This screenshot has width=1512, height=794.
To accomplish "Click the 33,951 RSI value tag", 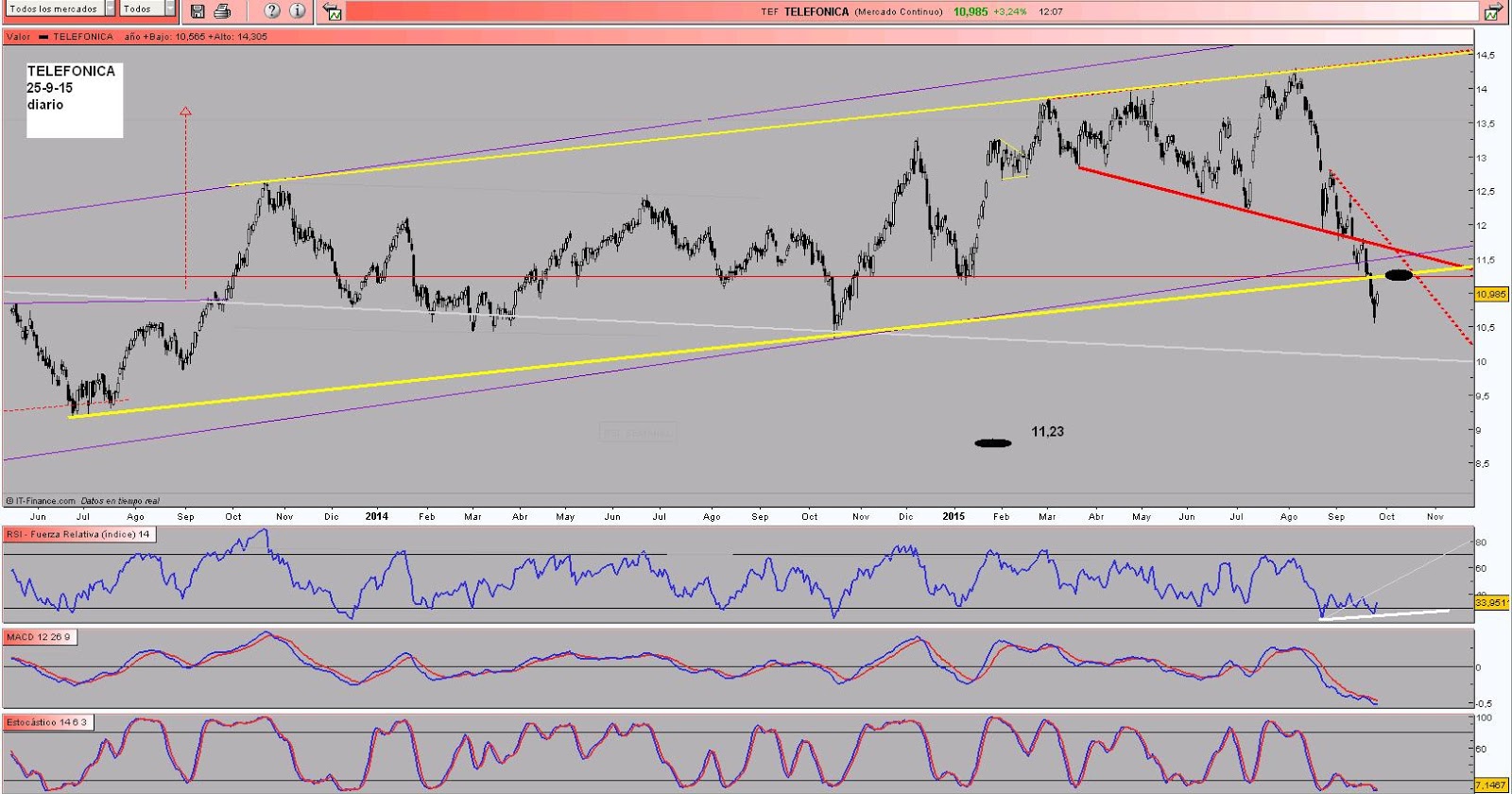I will click(1492, 602).
